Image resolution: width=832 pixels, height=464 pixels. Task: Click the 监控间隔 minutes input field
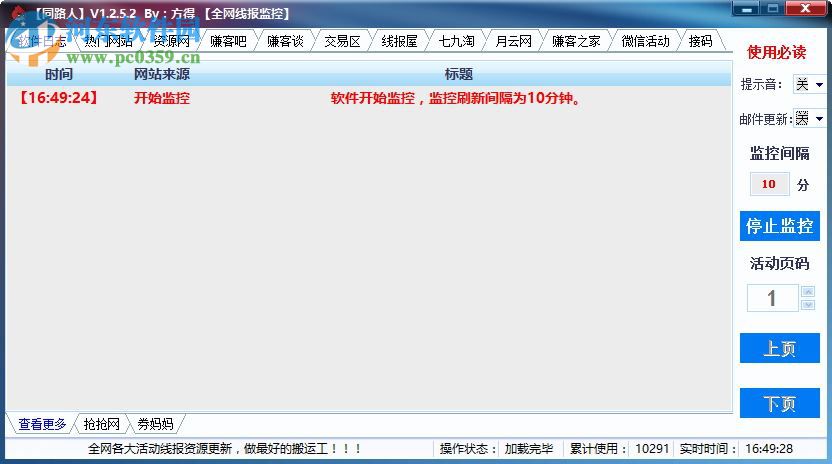pos(769,184)
